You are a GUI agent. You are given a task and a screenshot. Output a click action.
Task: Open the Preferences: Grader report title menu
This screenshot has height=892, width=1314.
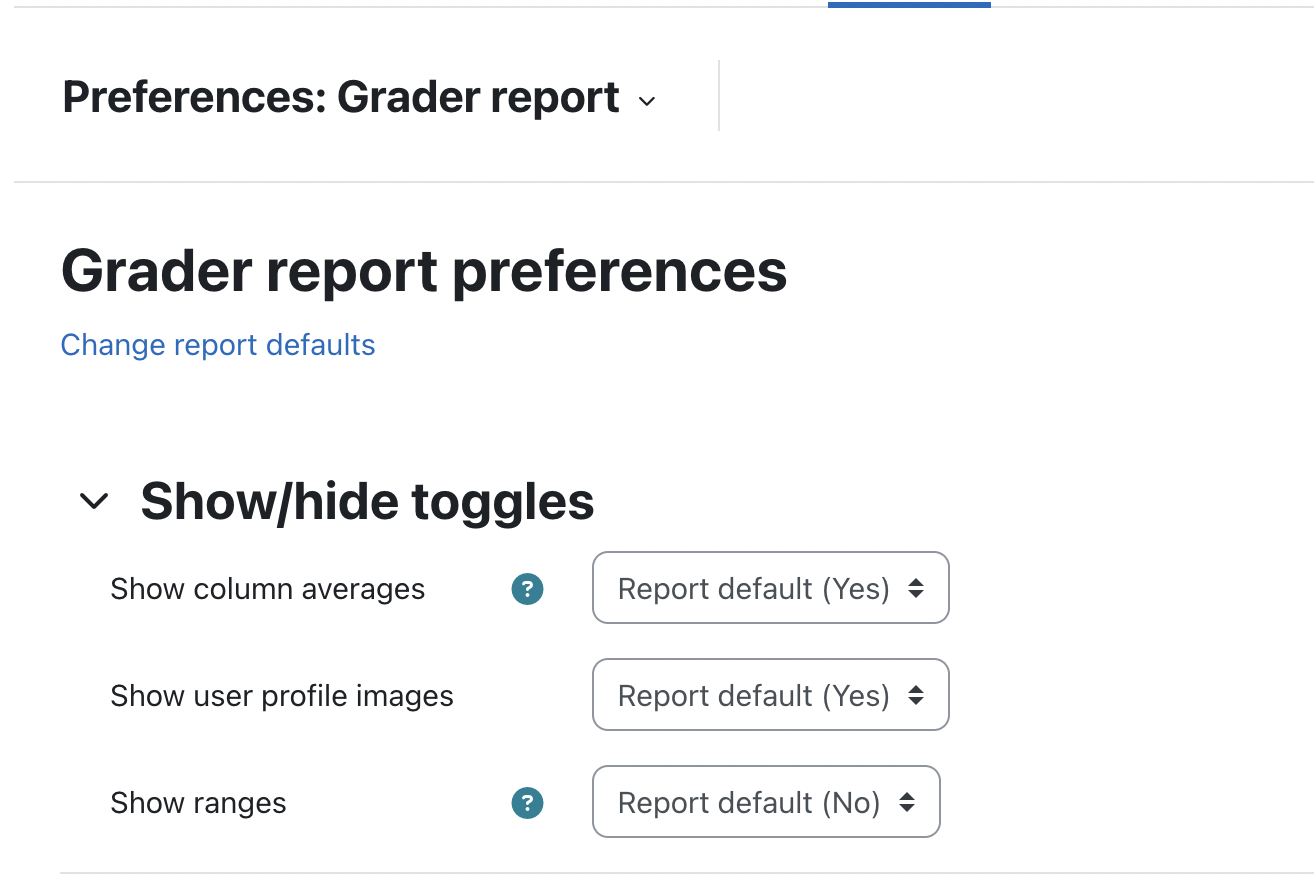pyautogui.click(x=359, y=98)
